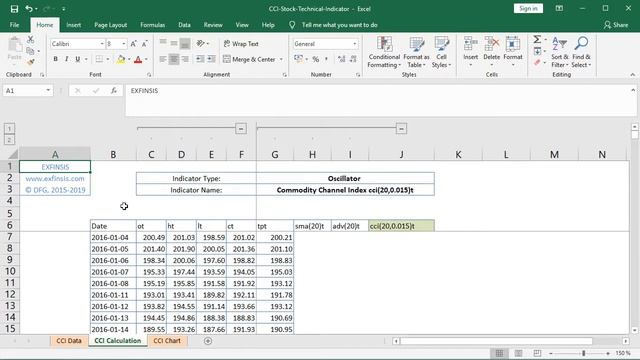Select Normal view in status bar
The width and height of the screenshot is (640, 360).
(499, 353)
